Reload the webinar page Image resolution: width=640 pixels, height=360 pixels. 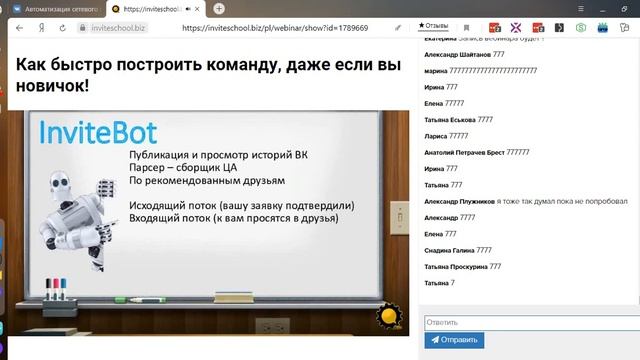point(62,28)
